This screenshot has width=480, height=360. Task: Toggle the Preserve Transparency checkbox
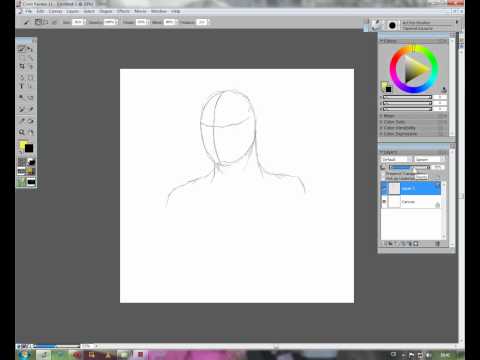tap(383, 174)
